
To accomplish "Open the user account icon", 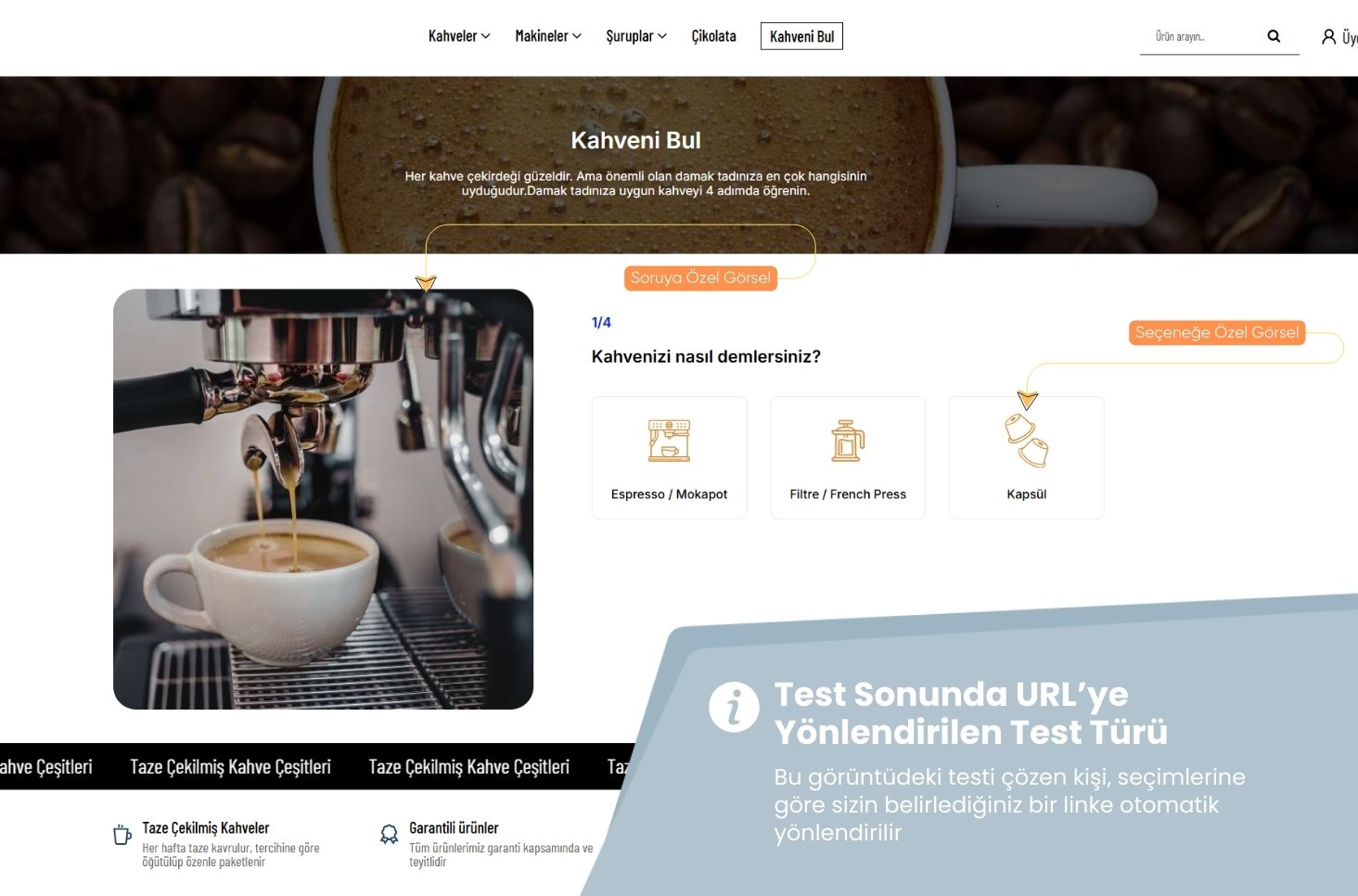I will [1328, 37].
